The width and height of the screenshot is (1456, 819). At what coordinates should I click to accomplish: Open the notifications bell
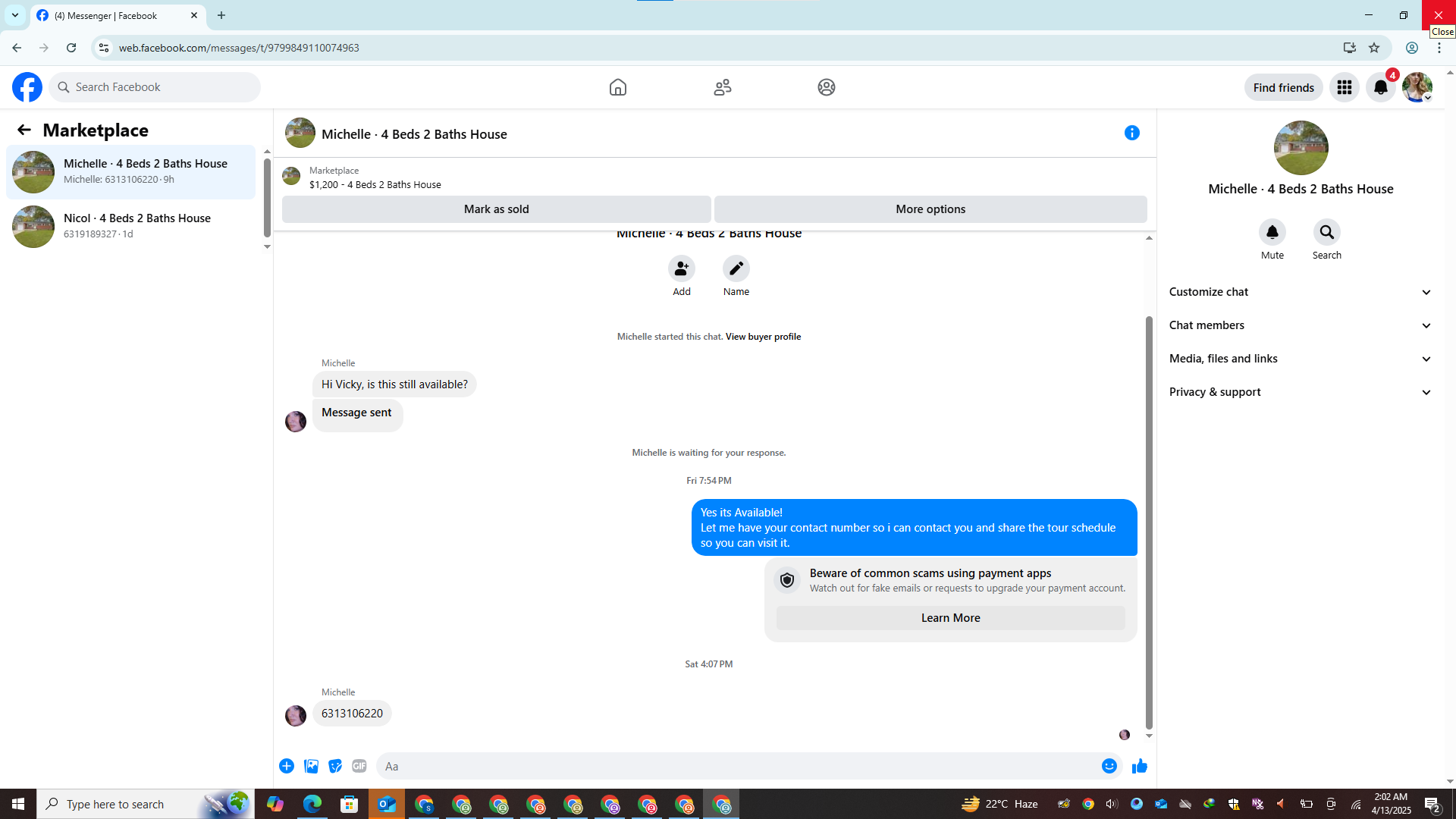click(x=1381, y=87)
